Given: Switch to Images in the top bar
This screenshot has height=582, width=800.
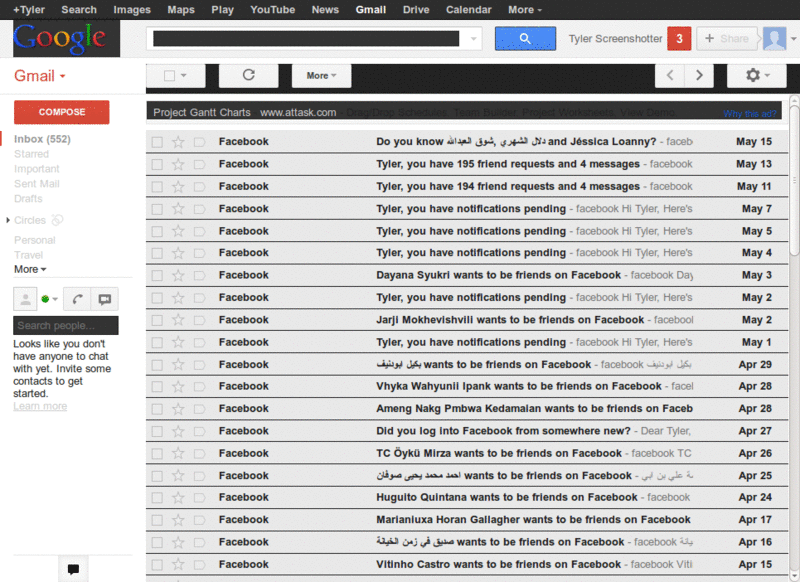Looking at the screenshot, I should point(132,10).
